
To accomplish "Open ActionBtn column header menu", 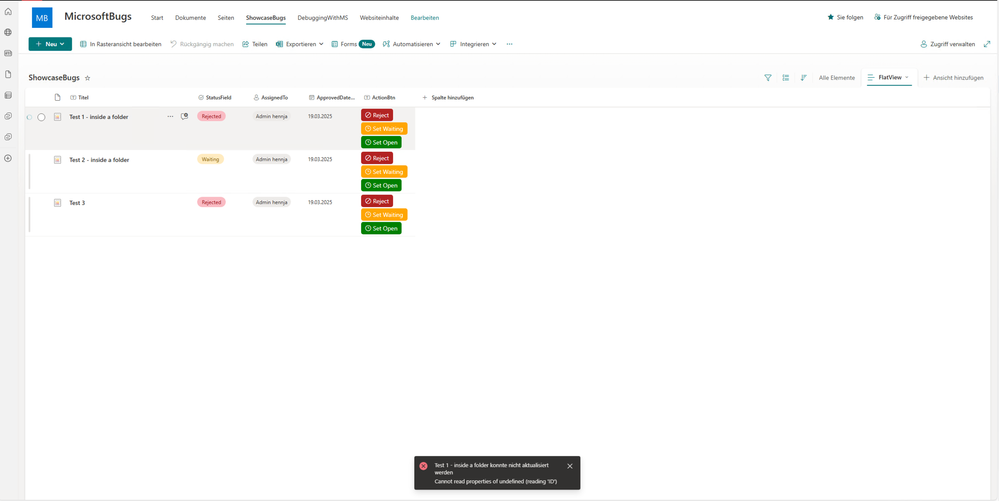I will pyautogui.click(x=381, y=98).
